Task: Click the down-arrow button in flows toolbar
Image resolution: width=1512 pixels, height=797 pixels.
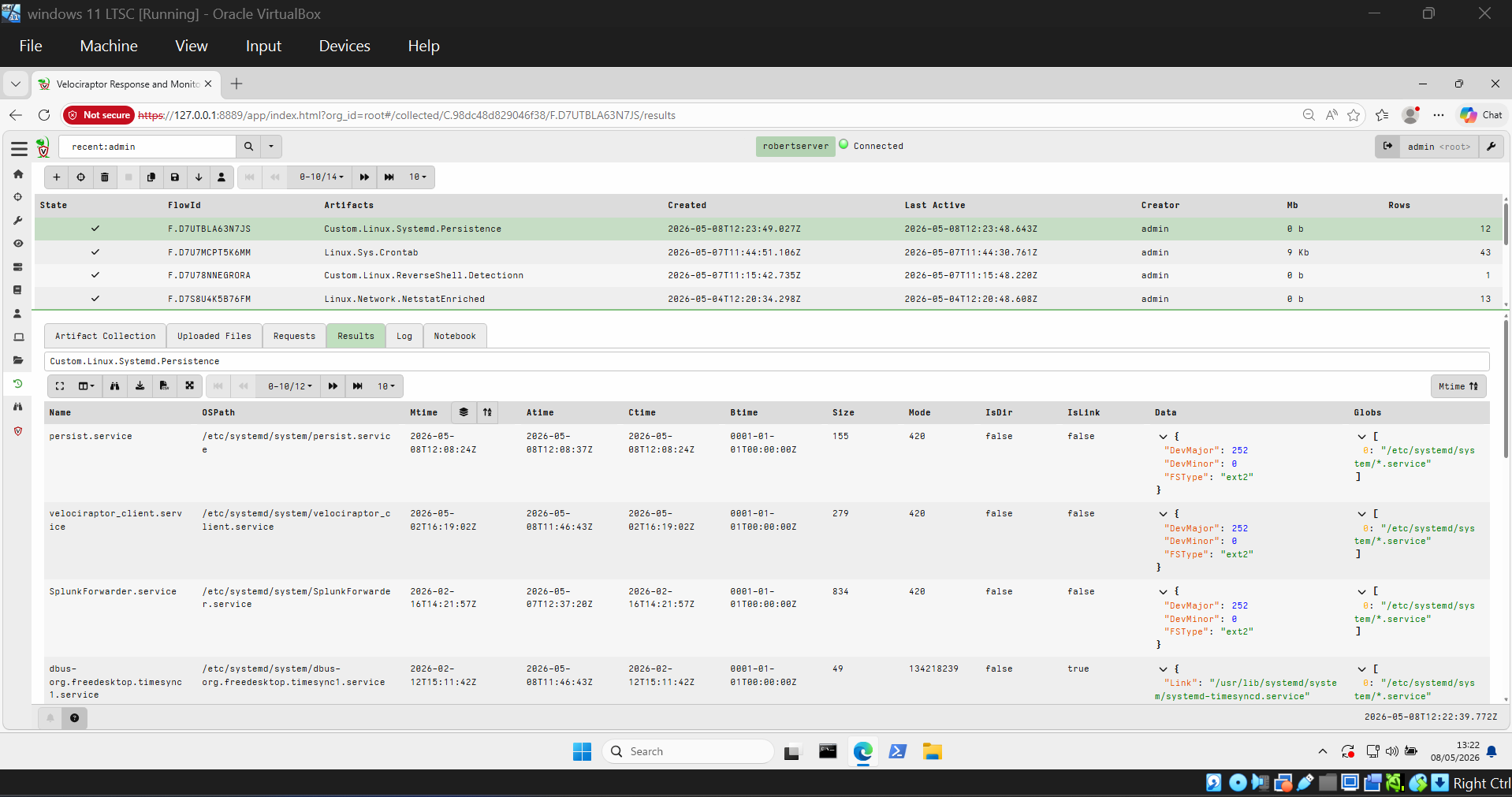Action: pos(199,177)
